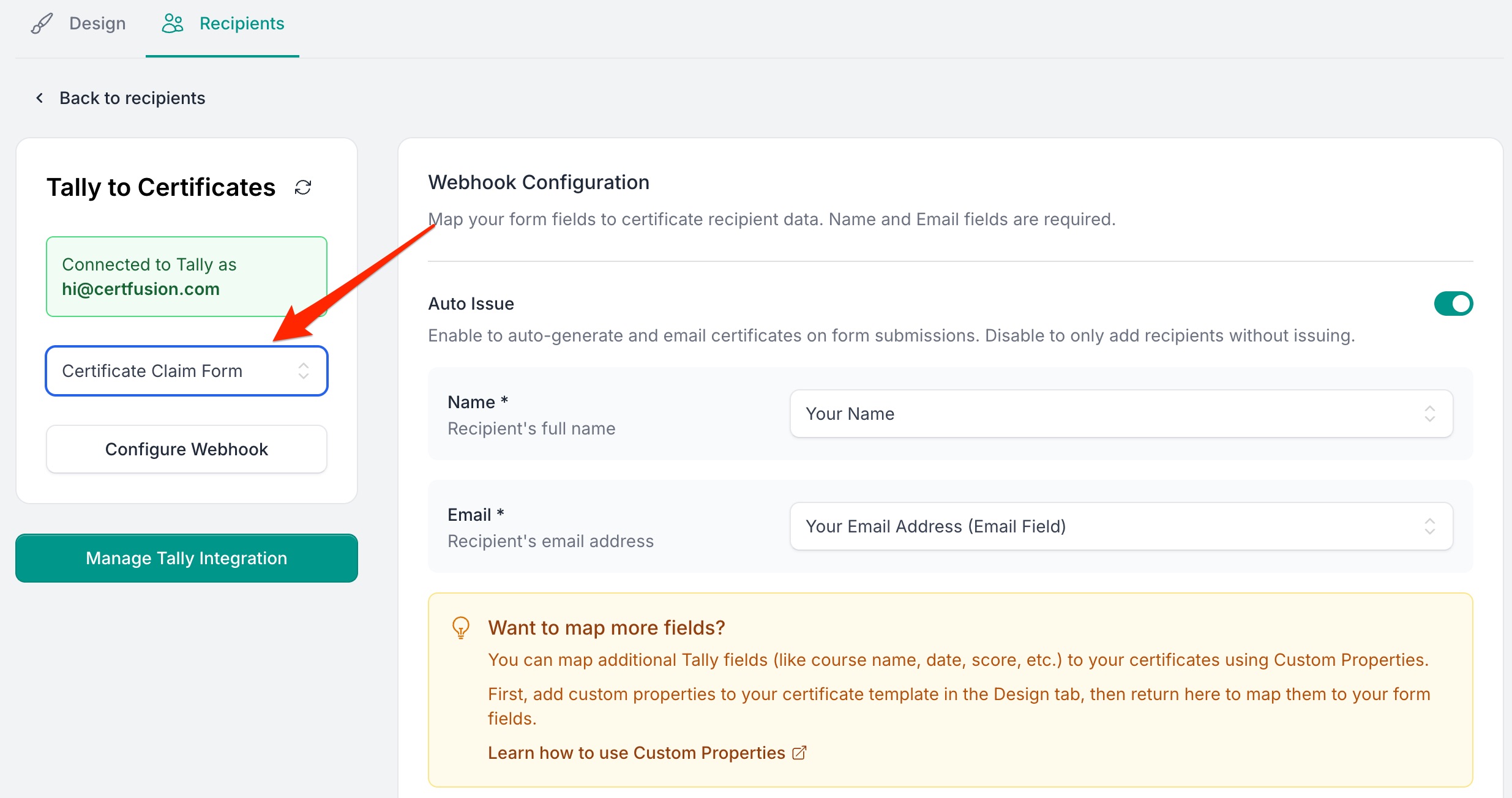Click the external link icon after Custom Properties
The height and width of the screenshot is (798, 1512).
[x=799, y=753]
